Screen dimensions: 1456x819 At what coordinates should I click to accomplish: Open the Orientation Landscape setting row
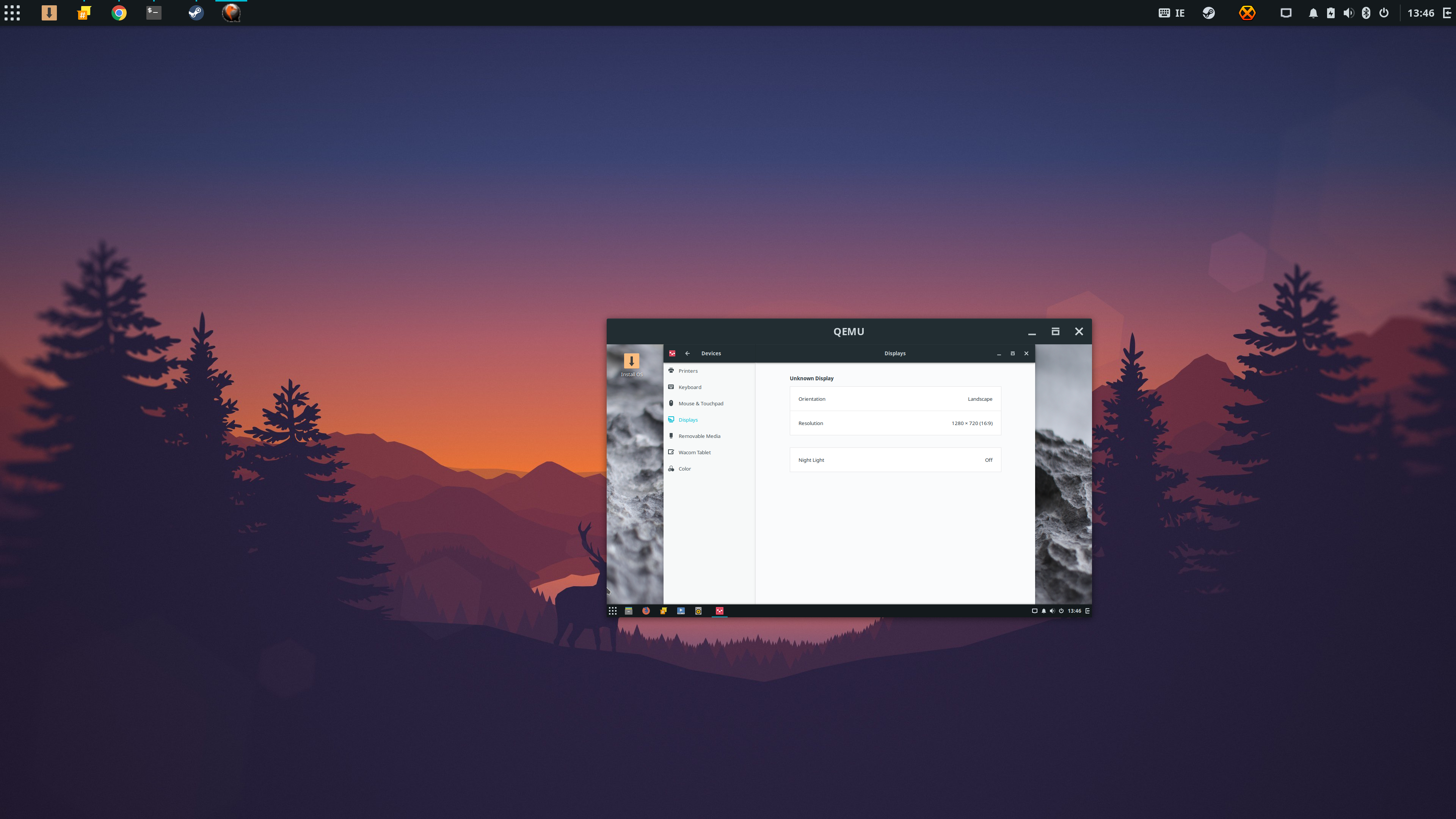[x=895, y=399]
